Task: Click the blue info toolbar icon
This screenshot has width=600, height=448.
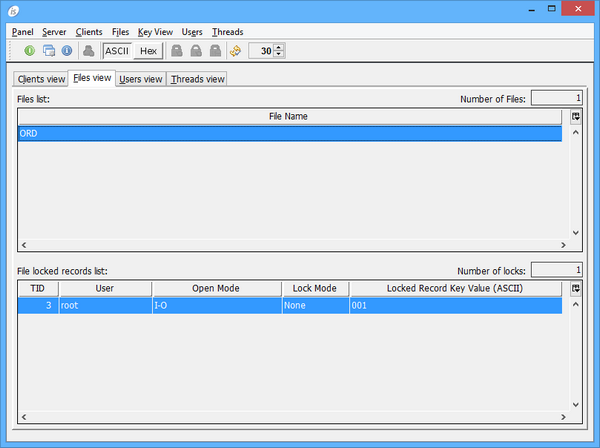Action: [x=67, y=50]
